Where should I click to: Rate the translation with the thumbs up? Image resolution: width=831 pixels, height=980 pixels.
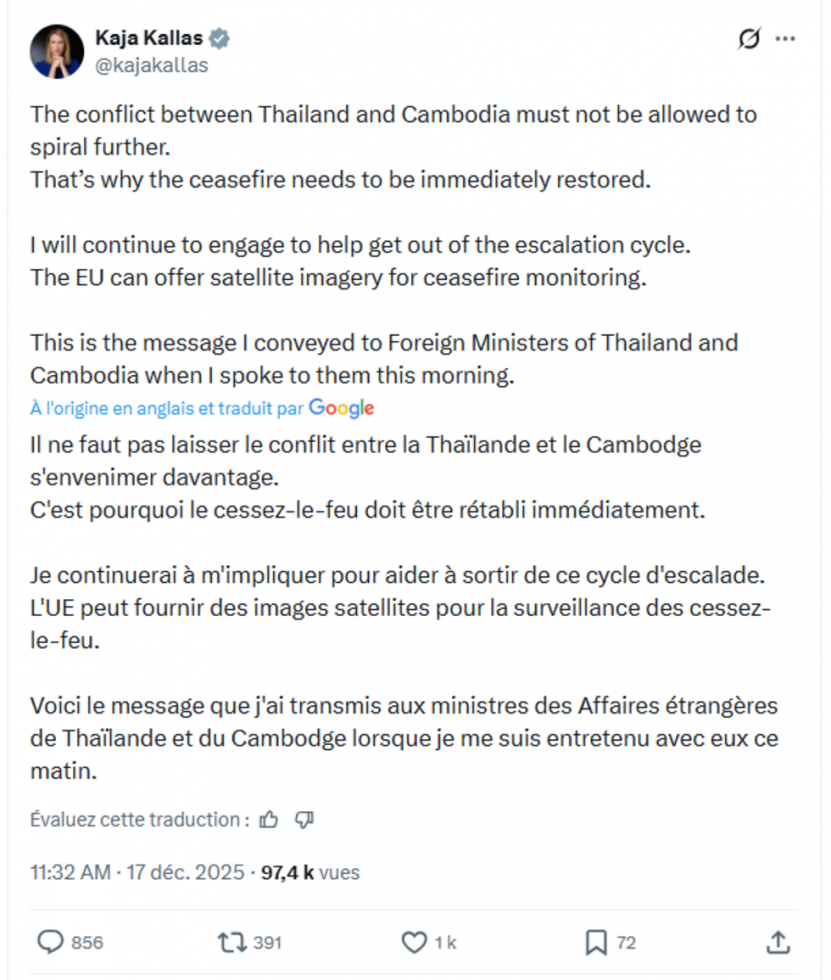267,819
